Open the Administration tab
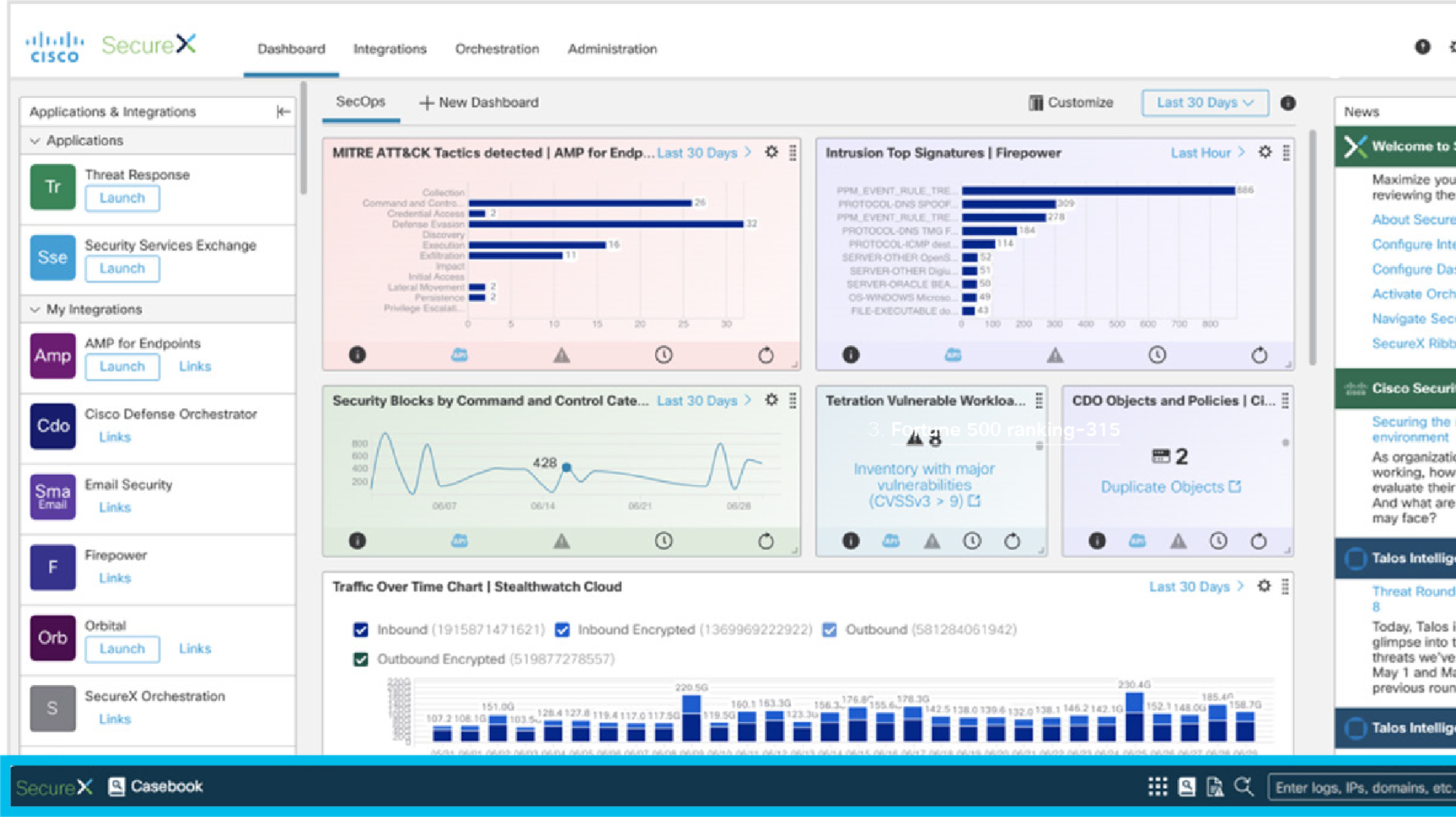 [612, 49]
